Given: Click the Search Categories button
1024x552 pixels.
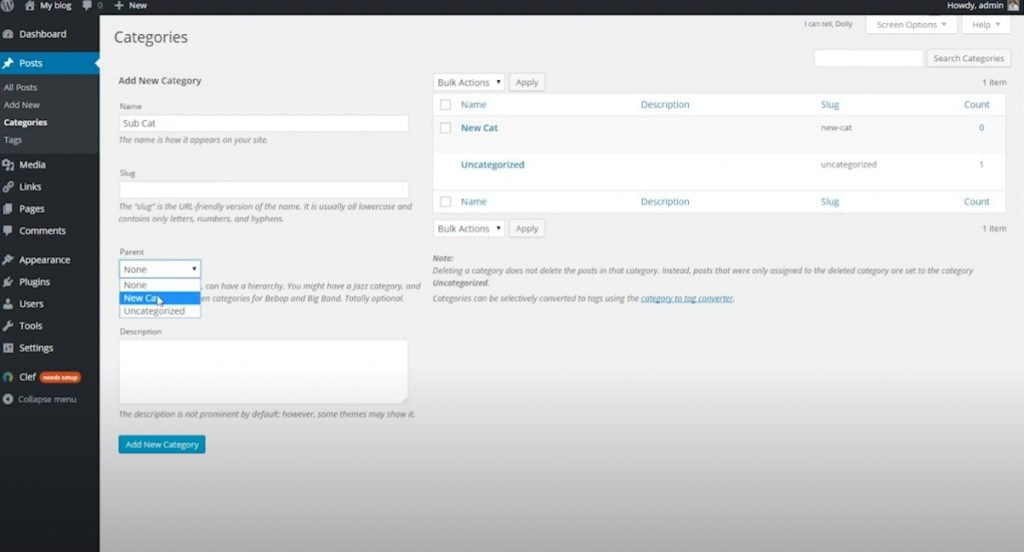Looking at the screenshot, I should (x=968, y=59).
